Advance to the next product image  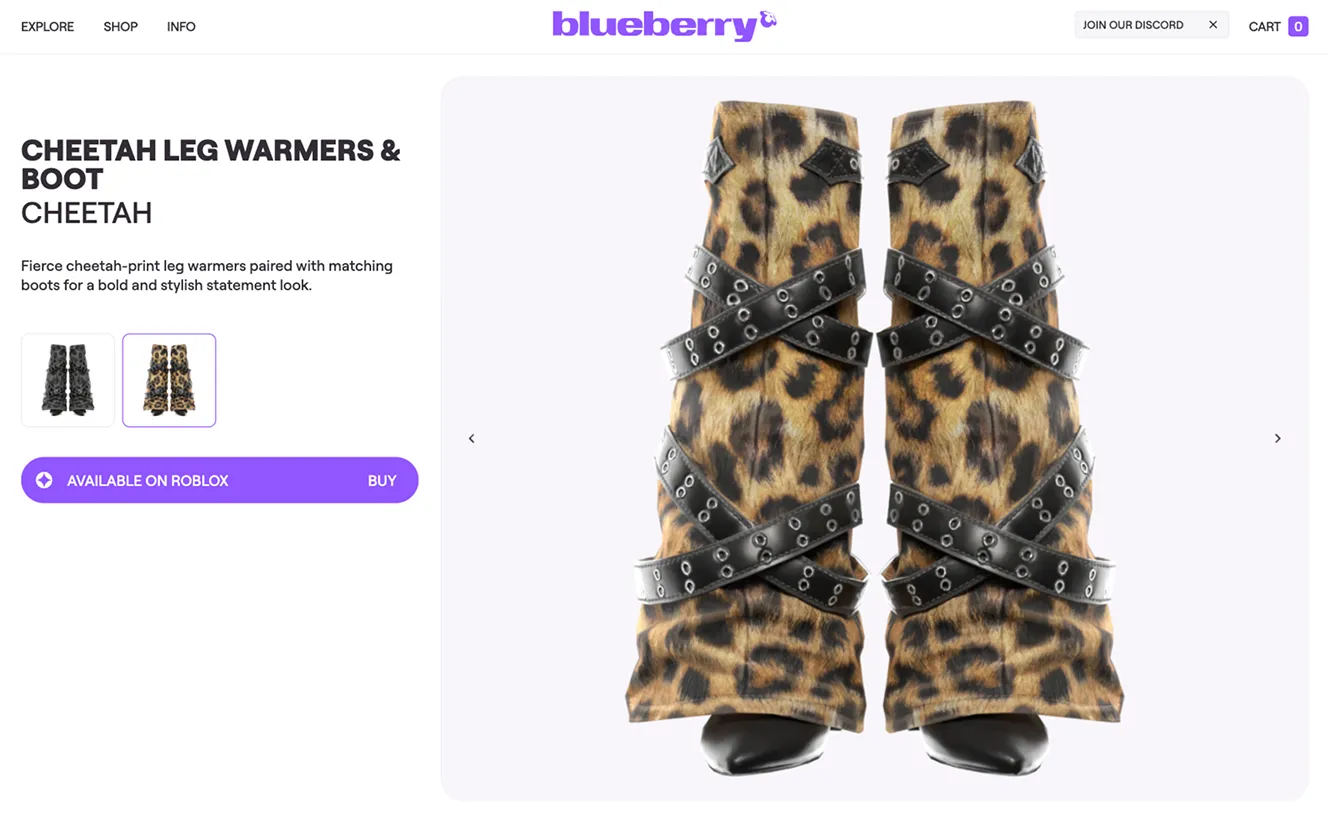pos(1277,438)
